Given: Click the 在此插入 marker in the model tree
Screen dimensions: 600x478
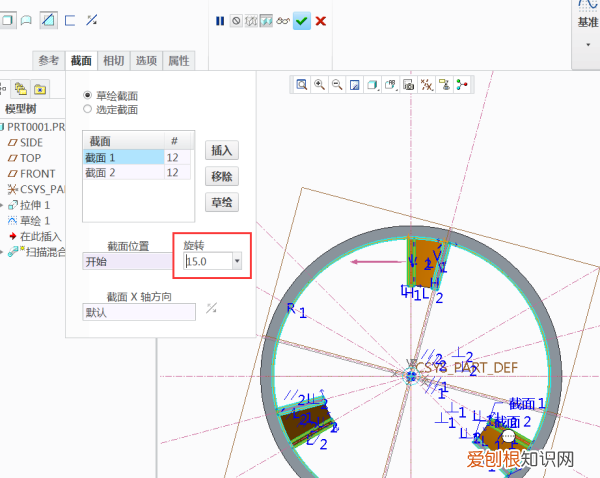Looking at the screenshot, I should tap(35, 237).
